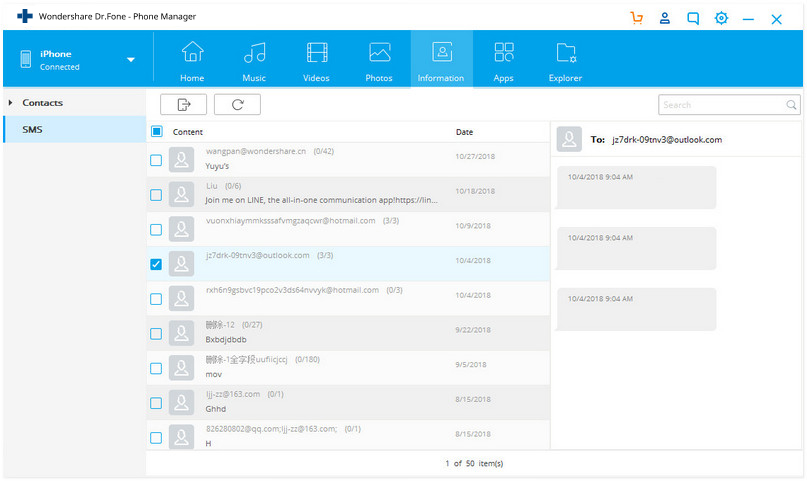Click avatar of selected jz7drk outlook row
This screenshot has width=807, height=481.
pyautogui.click(x=181, y=264)
